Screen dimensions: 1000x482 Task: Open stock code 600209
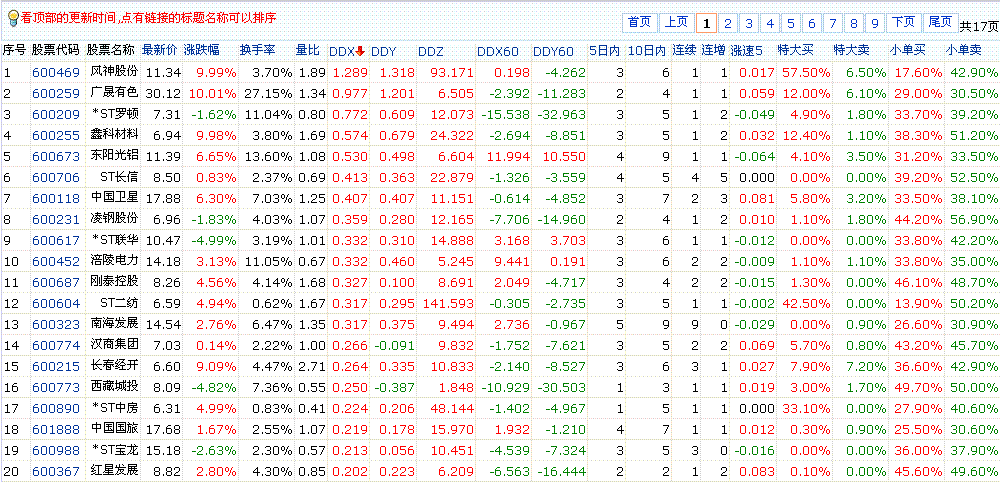coord(56,115)
